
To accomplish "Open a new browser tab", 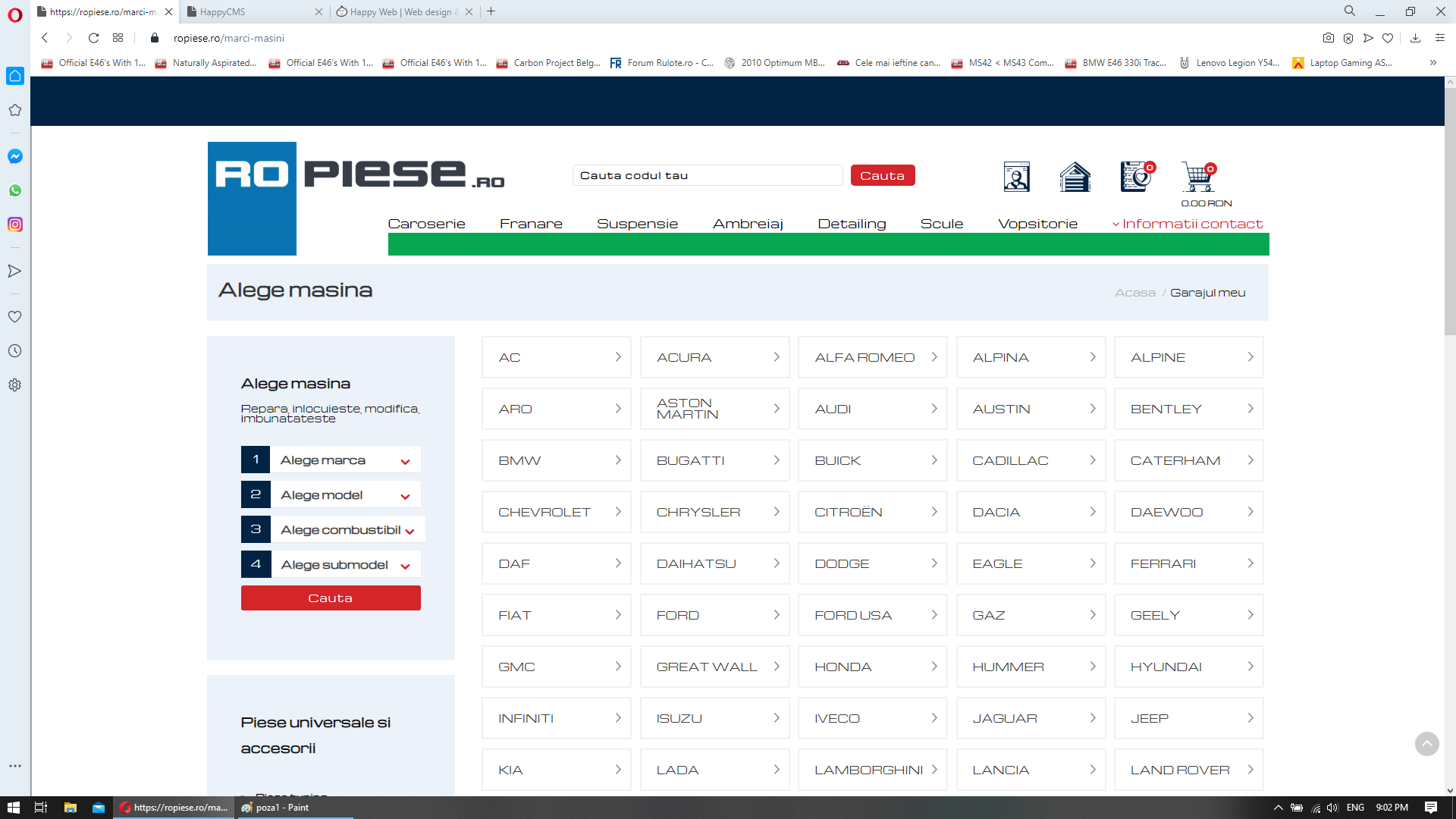I will (491, 11).
